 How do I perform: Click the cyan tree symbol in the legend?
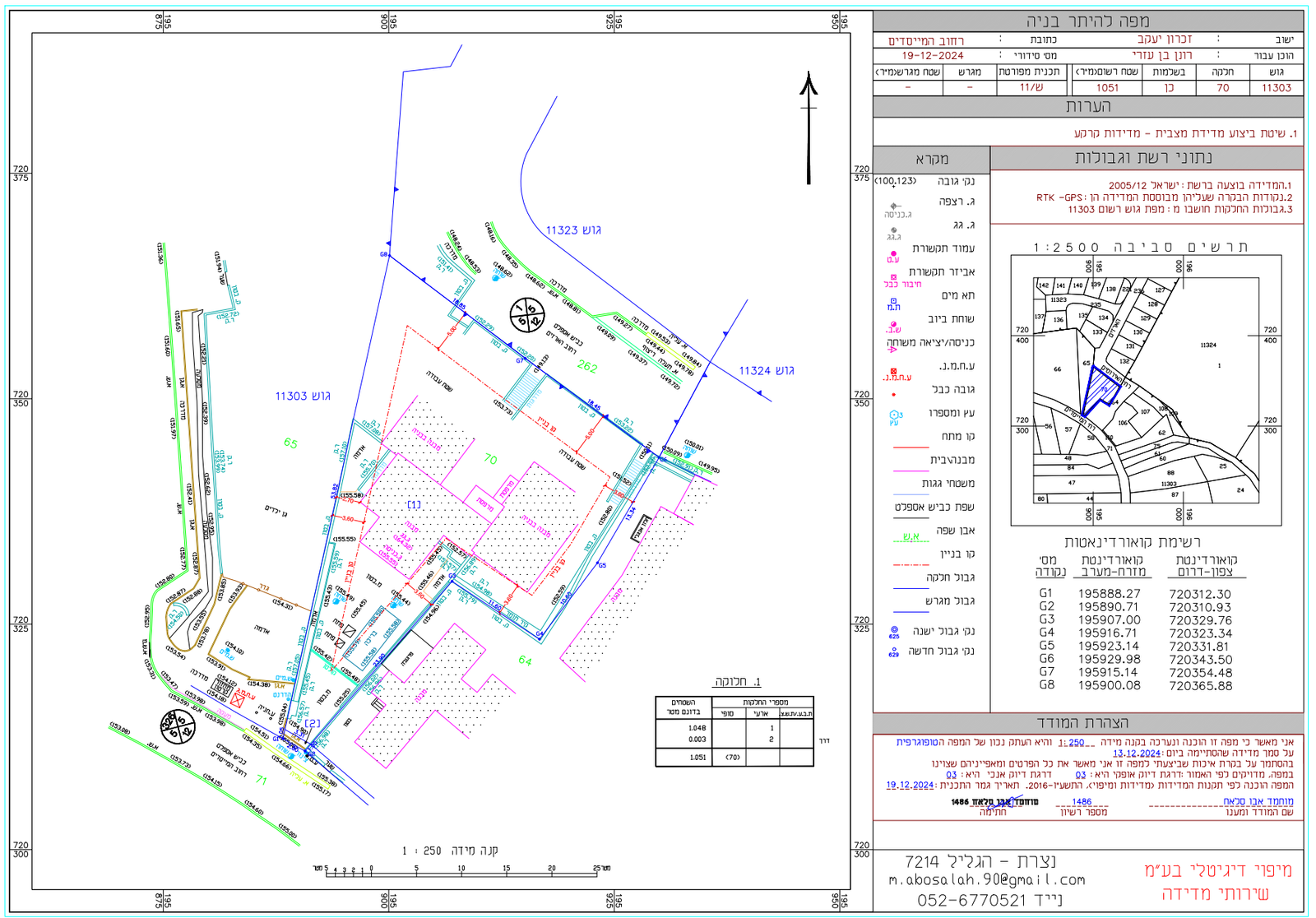click(x=895, y=417)
